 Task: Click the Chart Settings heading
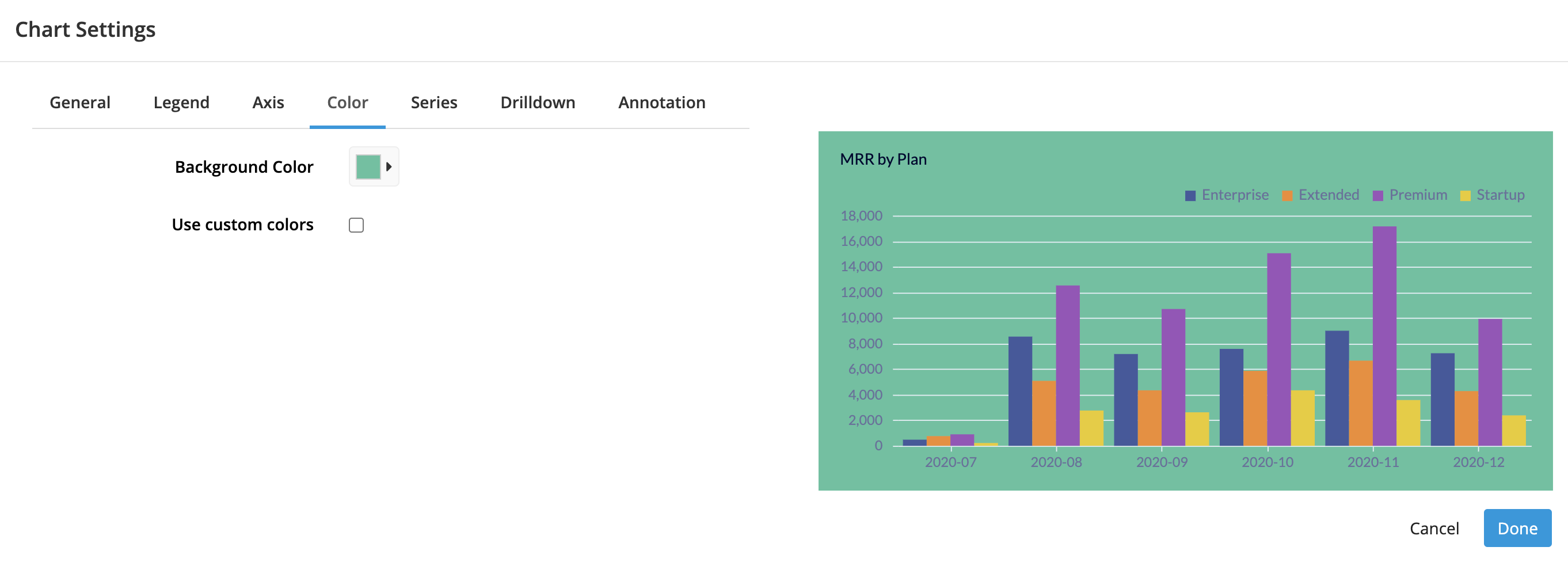coord(85,29)
